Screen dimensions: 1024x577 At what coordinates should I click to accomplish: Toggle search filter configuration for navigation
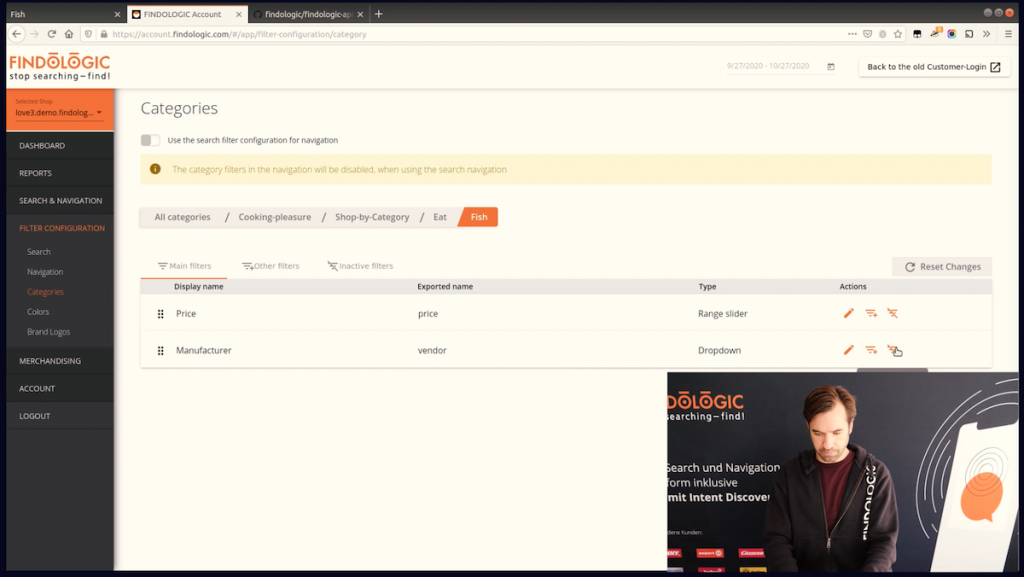(150, 140)
